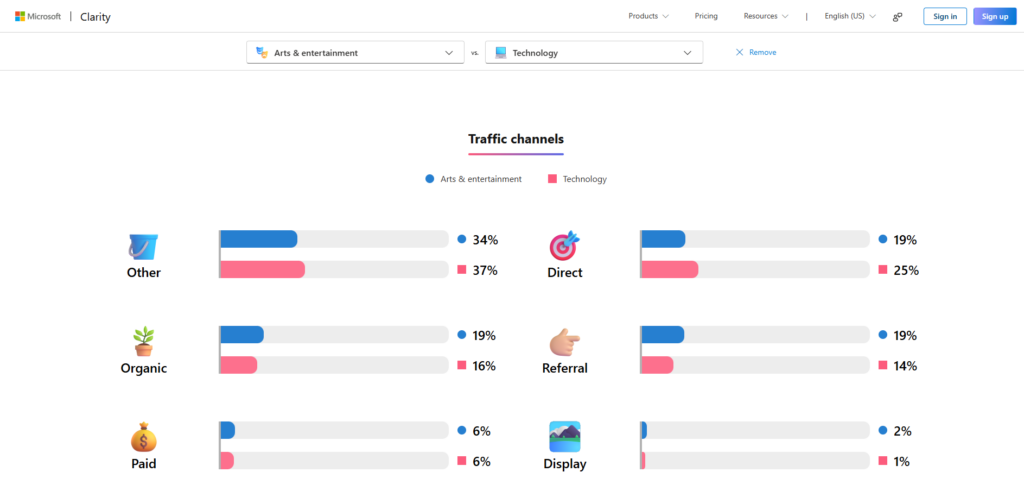Click the Display landscape picture icon
The width and height of the screenshot is (1024, 491).
point(564,437)
